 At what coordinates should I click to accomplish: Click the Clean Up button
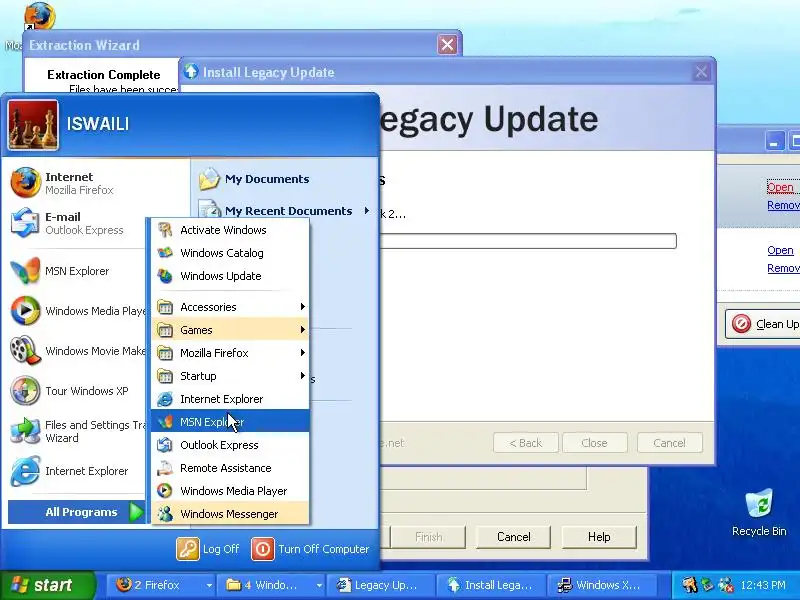pyautogui.click(x=763, y=324)
